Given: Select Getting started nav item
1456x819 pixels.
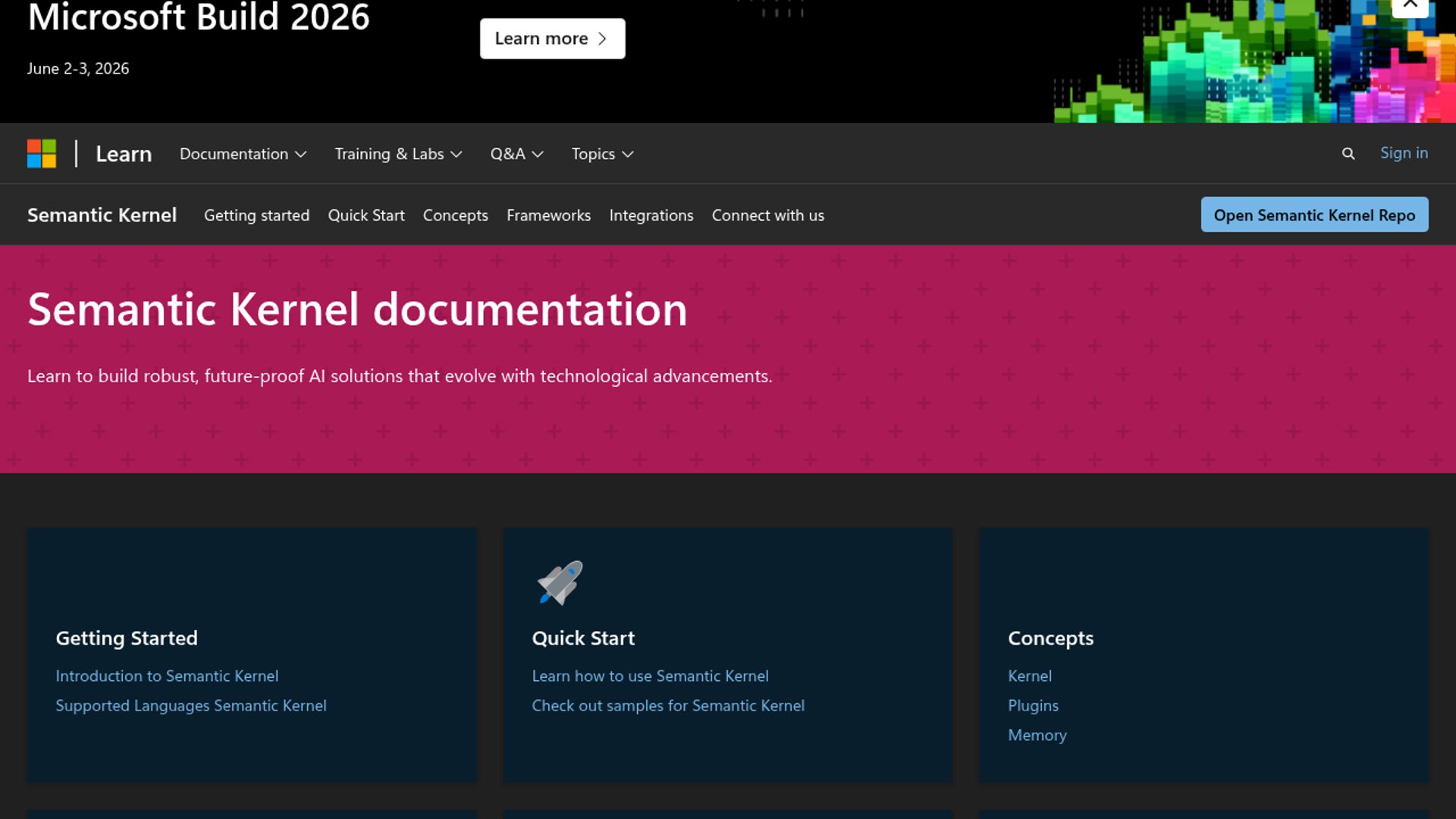Looking at the screenshot, I should (256, 215).
